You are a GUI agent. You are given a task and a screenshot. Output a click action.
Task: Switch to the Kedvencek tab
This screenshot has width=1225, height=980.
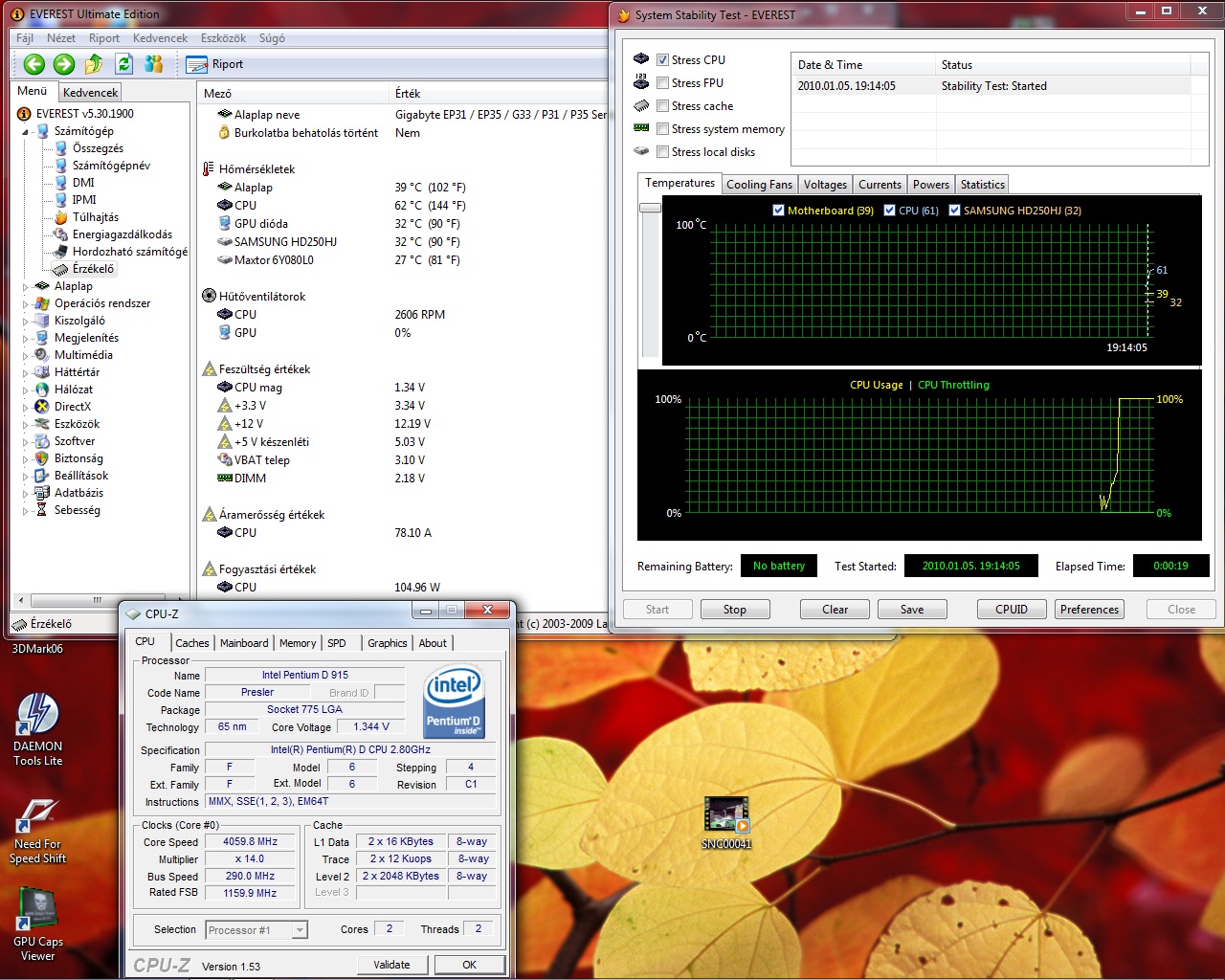[90, 93]
